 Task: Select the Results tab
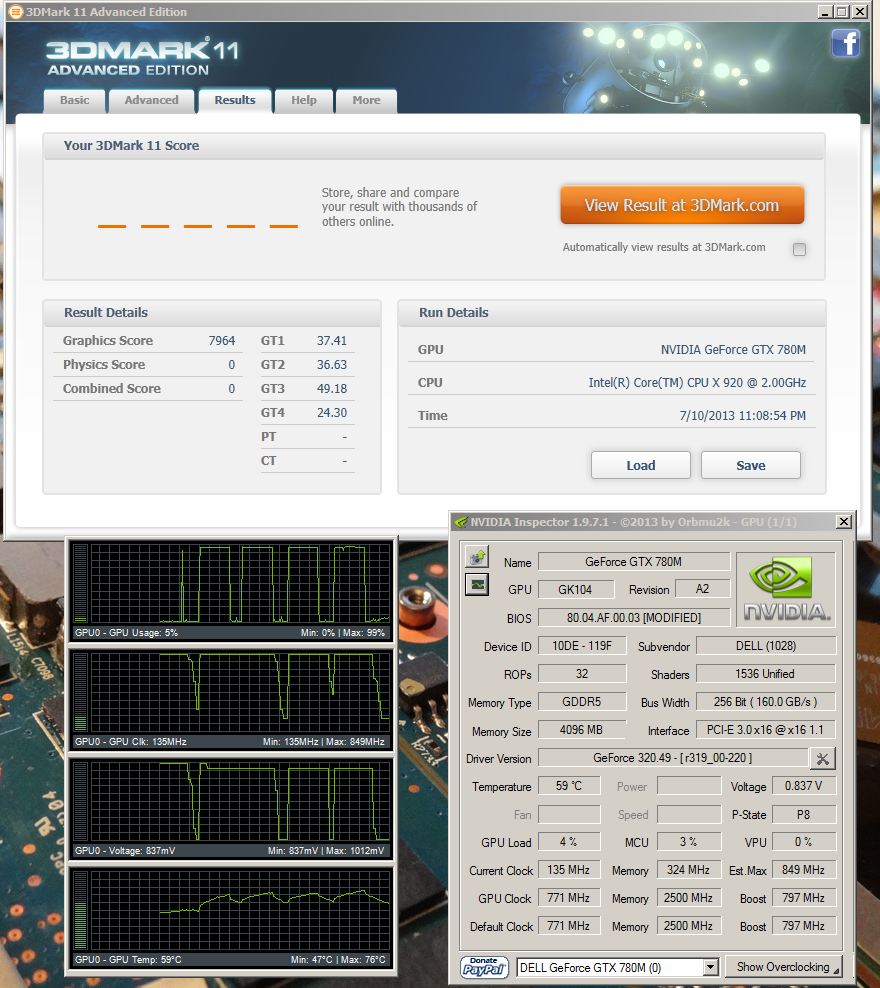pos(235,100)
